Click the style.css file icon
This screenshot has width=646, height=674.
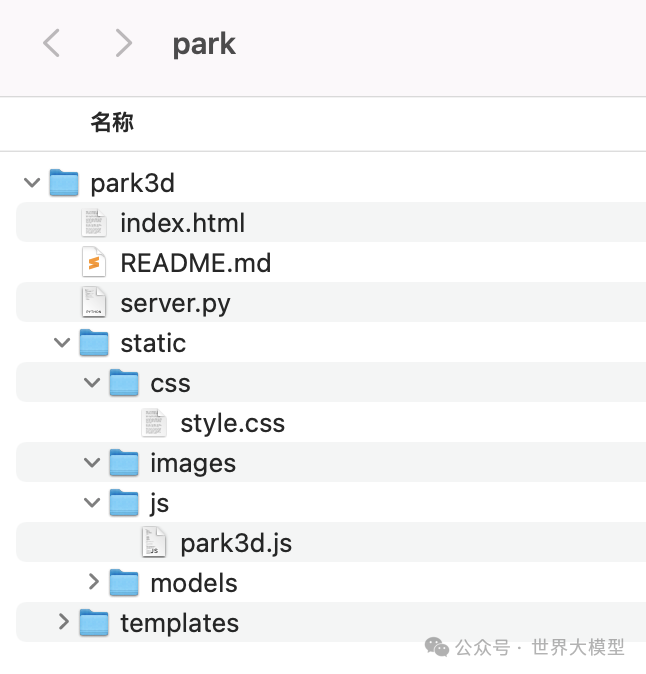tap(154, 423)
